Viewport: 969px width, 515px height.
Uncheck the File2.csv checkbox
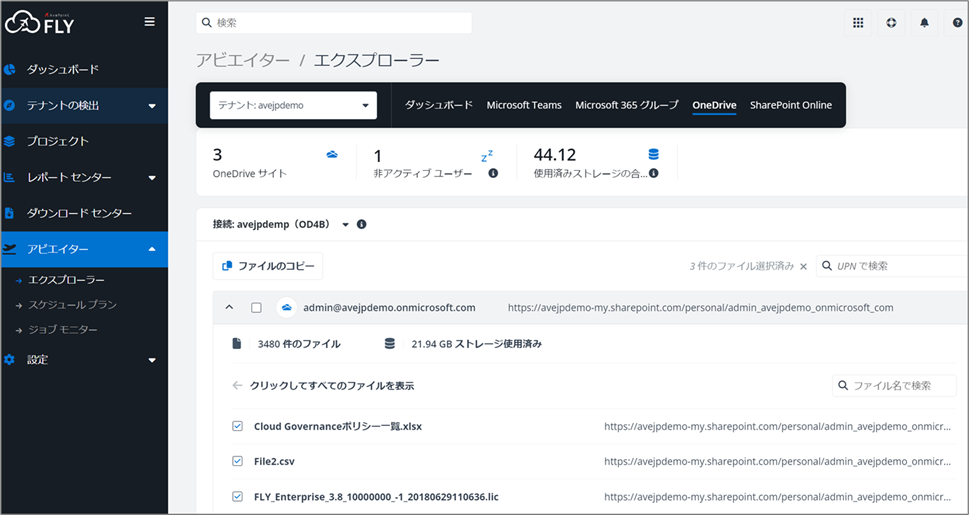[237, 461]
